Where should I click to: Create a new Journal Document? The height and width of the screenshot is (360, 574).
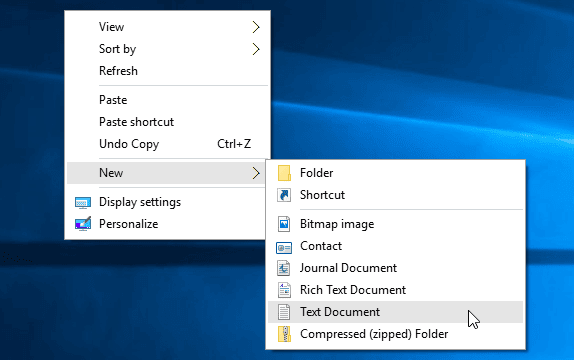[395, 268]
